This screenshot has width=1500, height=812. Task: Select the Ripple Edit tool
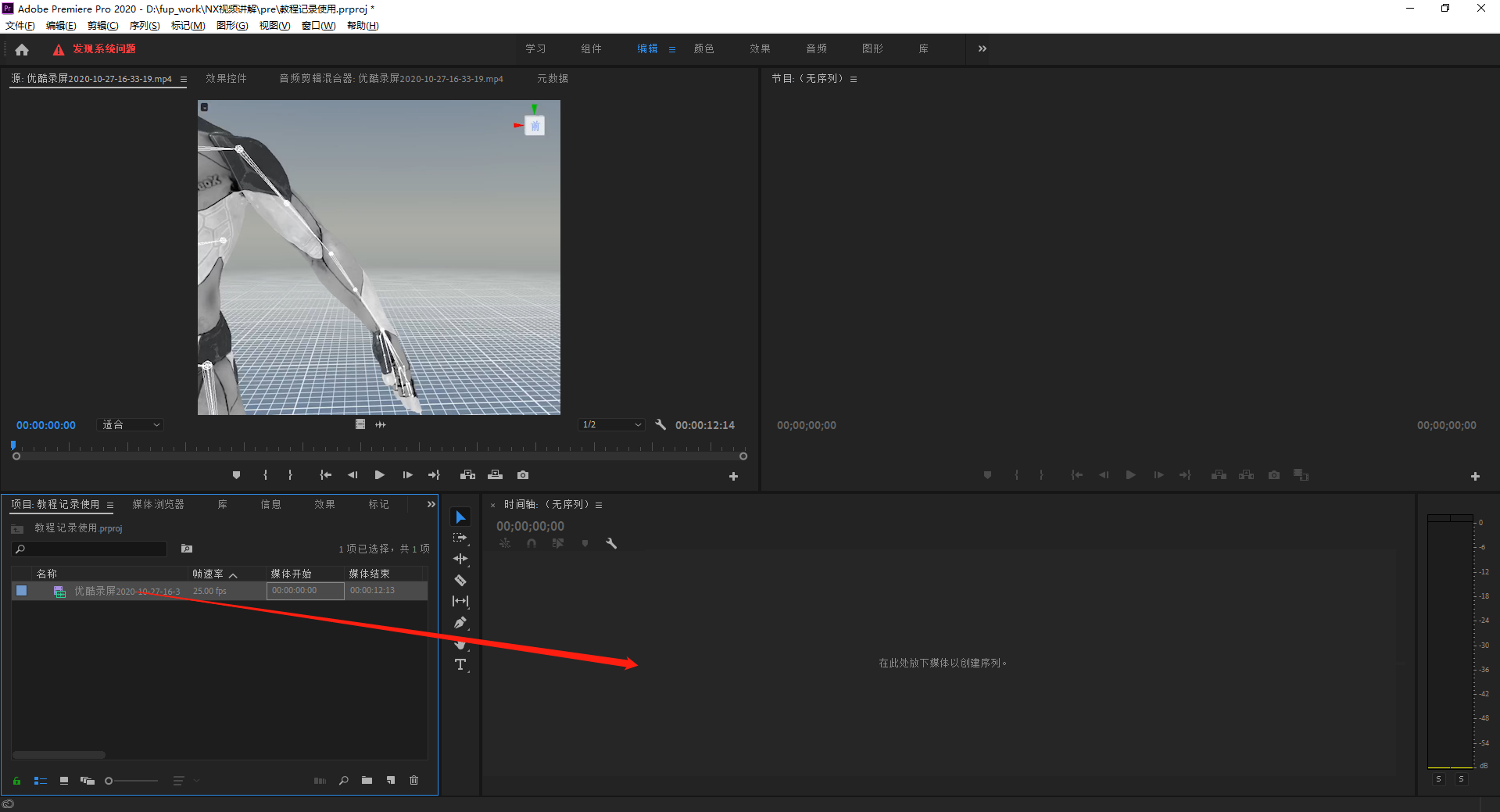pos(460,559)
